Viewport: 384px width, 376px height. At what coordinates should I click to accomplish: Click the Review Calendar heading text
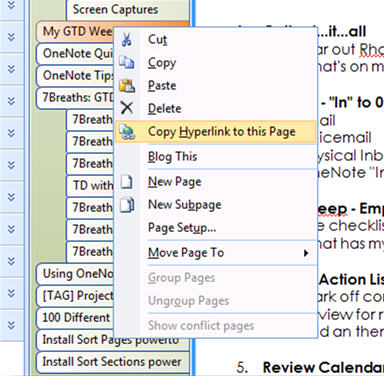pyautogui.click(x=323, y=367)
